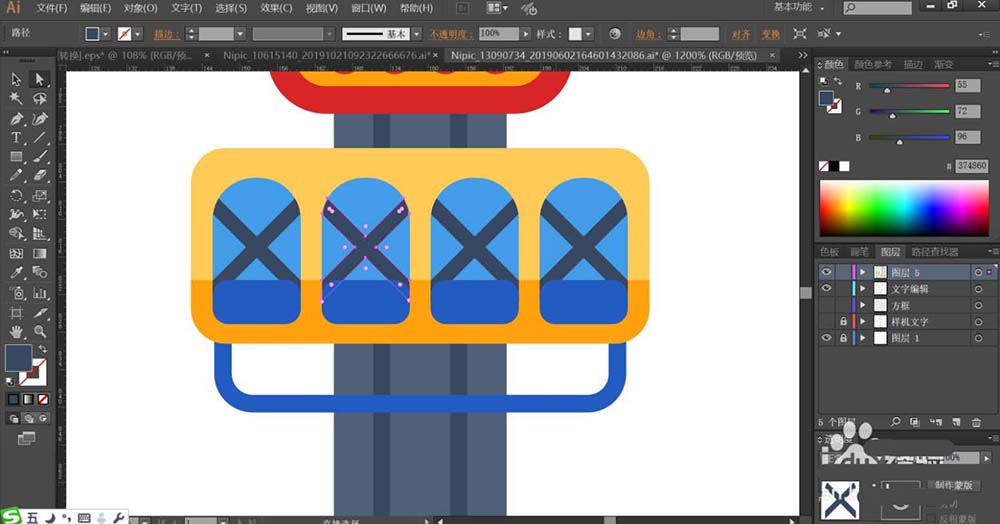Expand the 方框 layer arrow
The width and height of the screenshot is (1000, 524).
(x=862, y=305)
